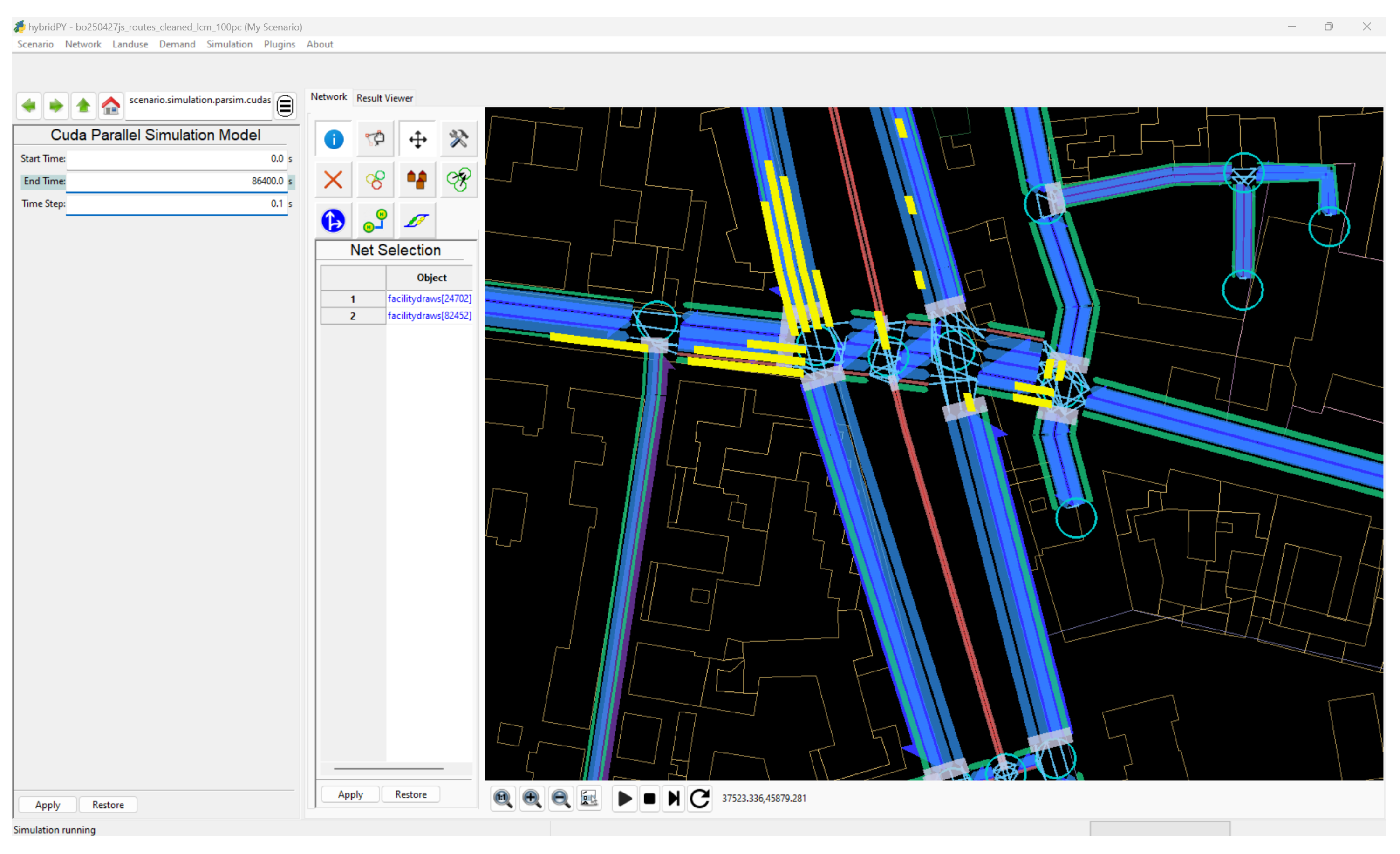Select the facilities tool with orange houses

click(x=417, y=180)
